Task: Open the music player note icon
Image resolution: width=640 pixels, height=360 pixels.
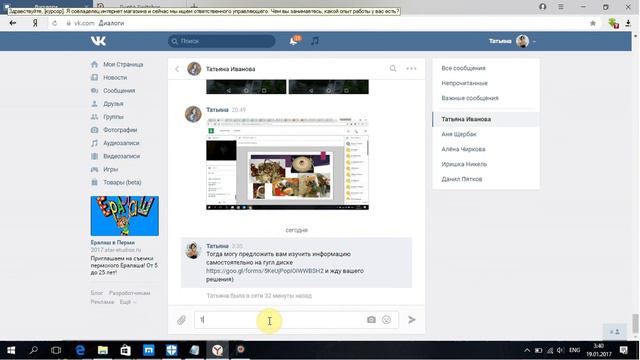Action: [315, 41]
